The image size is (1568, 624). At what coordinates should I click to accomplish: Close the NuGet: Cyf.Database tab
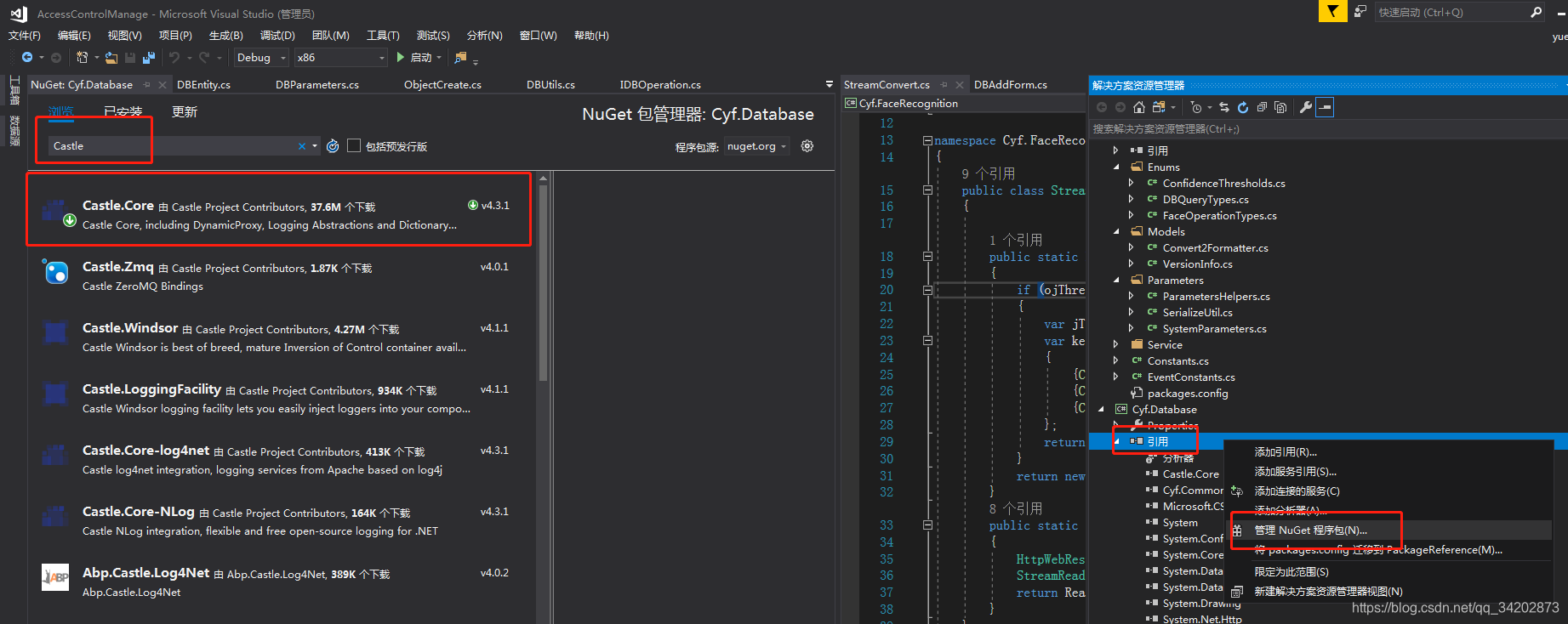(163, 85)
